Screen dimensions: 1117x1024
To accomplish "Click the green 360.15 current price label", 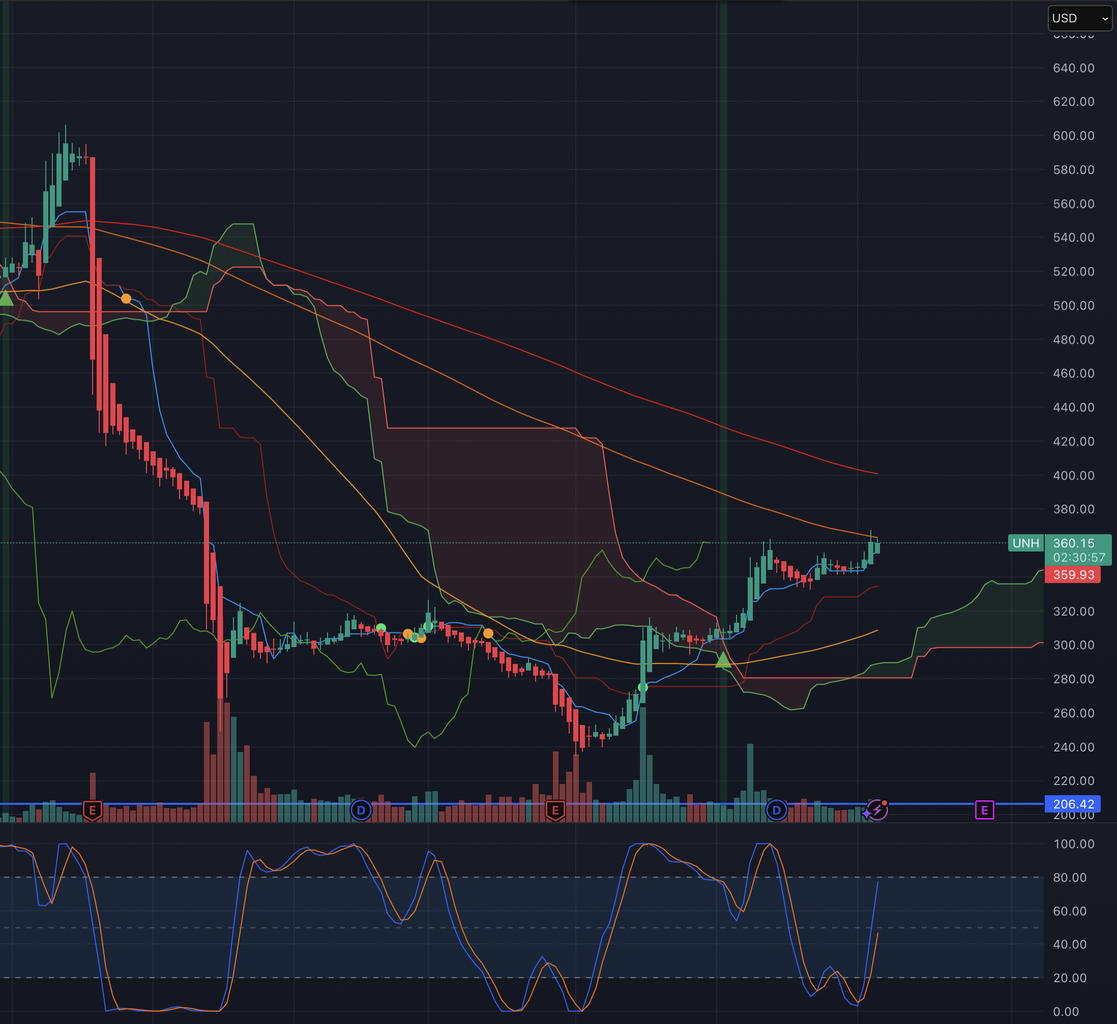I will [1077, 544].
